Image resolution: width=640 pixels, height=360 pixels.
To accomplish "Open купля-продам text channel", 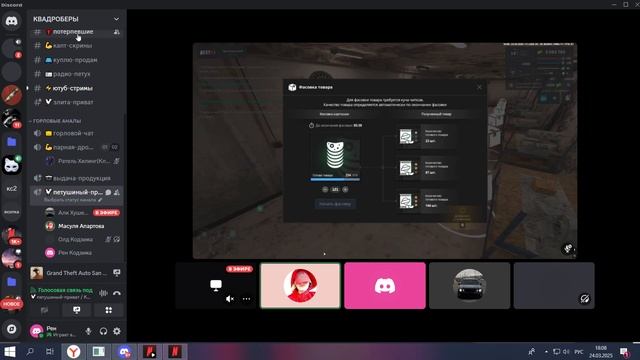I will coord(76,60).
